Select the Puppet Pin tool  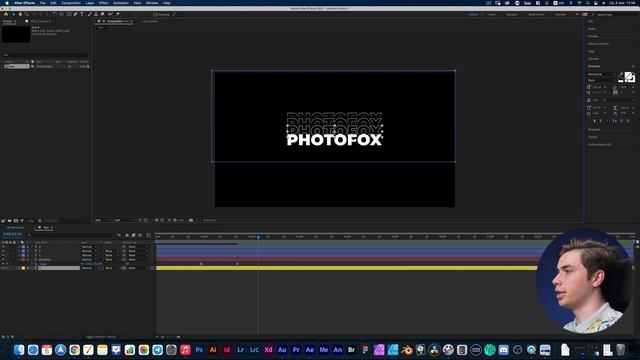tap(118, 14)
